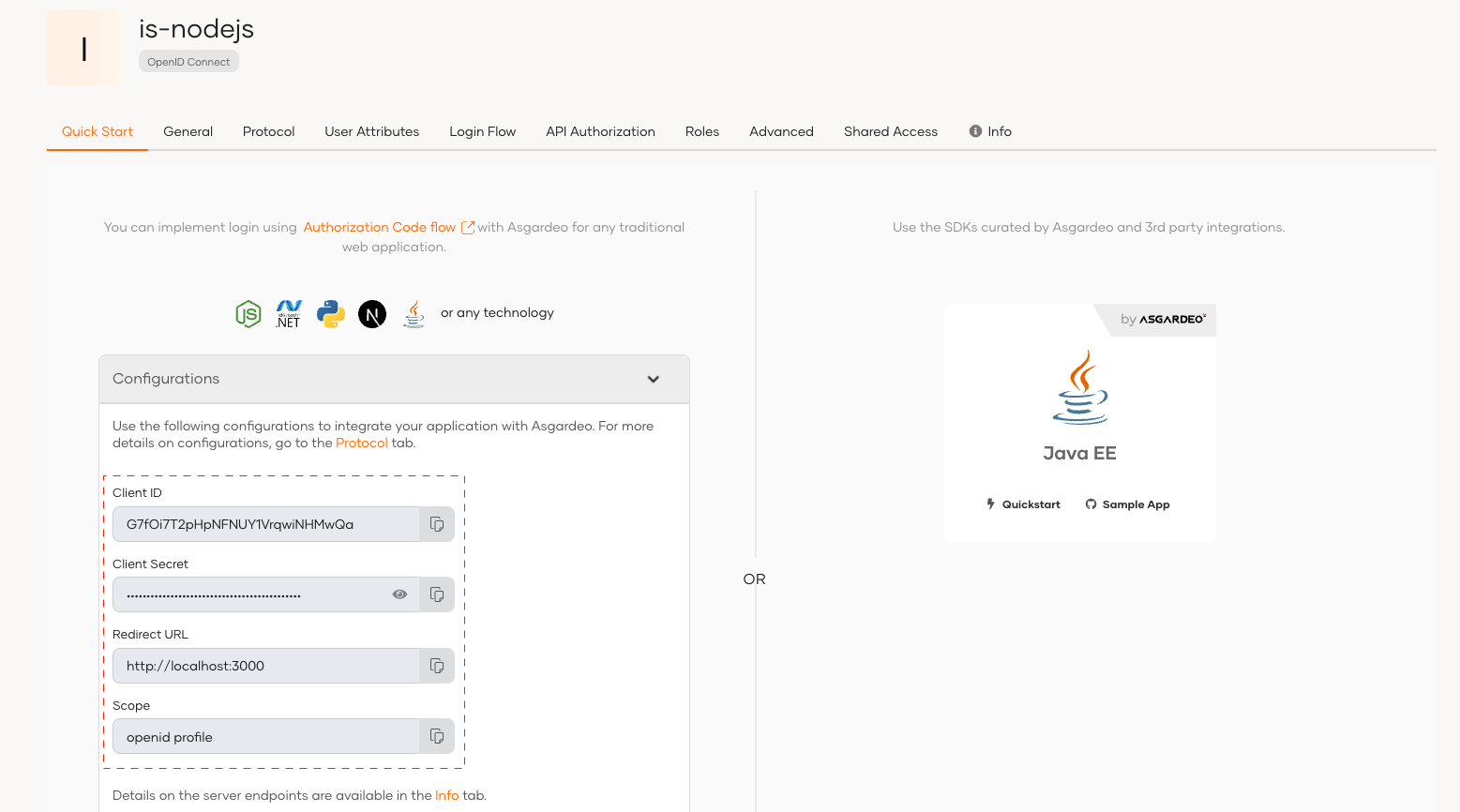The image size is (1460, 812).
Task: Select the Node.js technology icon
Action: pyautogui.click(x=248, y=313)
